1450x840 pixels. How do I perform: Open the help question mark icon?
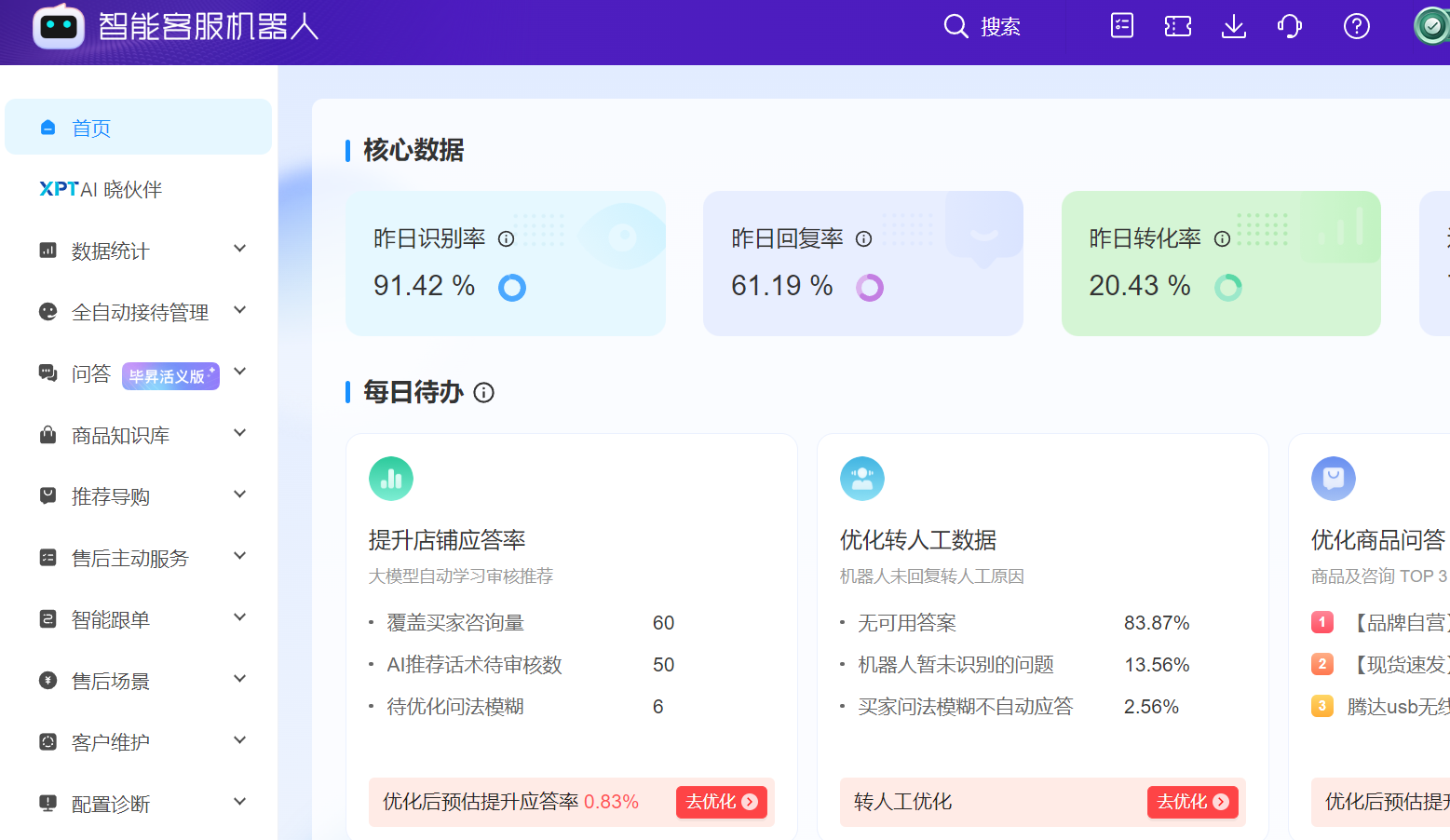[x=1357, y=26]
